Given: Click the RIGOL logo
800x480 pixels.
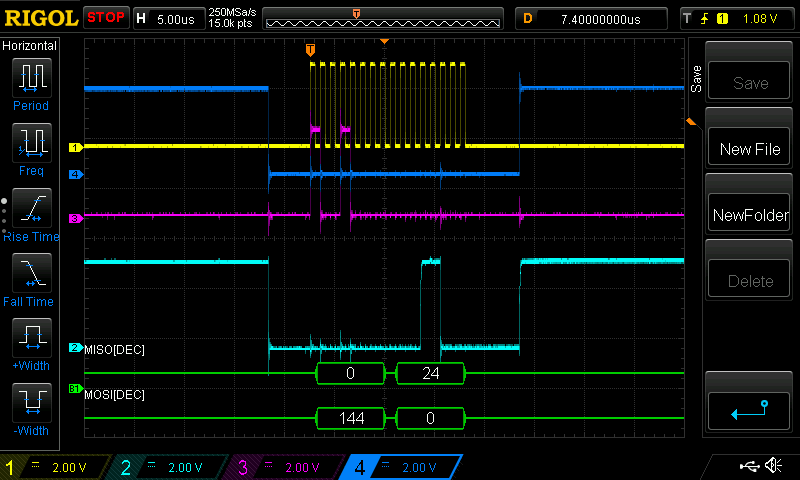Looking at the screenshot, I should tap(41, 18).
